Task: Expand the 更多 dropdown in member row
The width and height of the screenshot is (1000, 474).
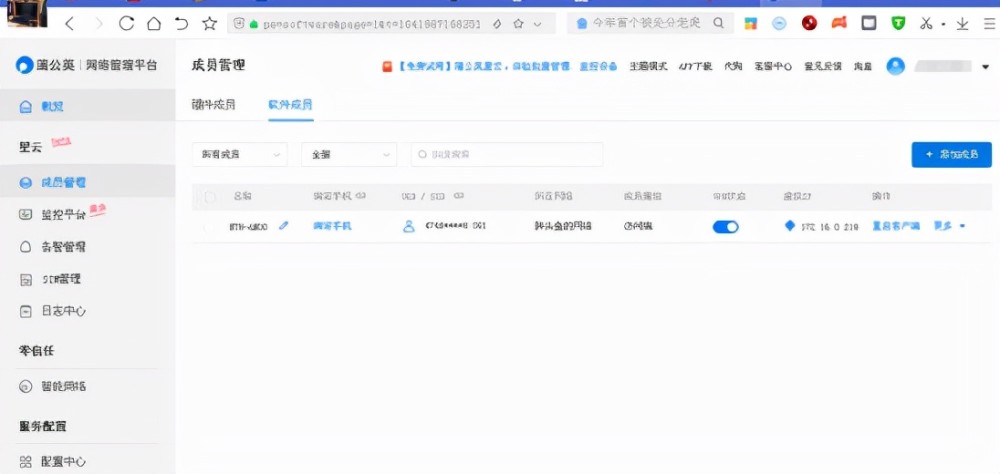Action: [949, 226]
